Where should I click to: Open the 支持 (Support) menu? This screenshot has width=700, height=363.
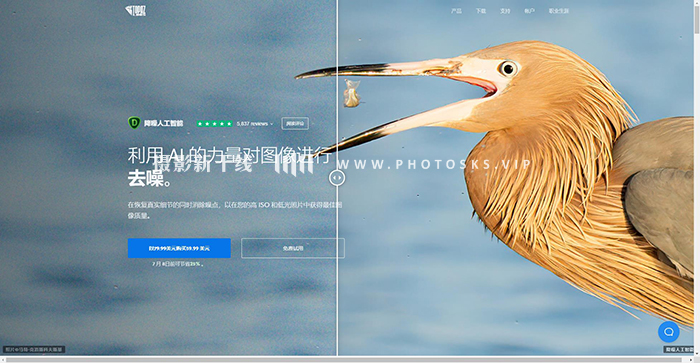(505, 11)
